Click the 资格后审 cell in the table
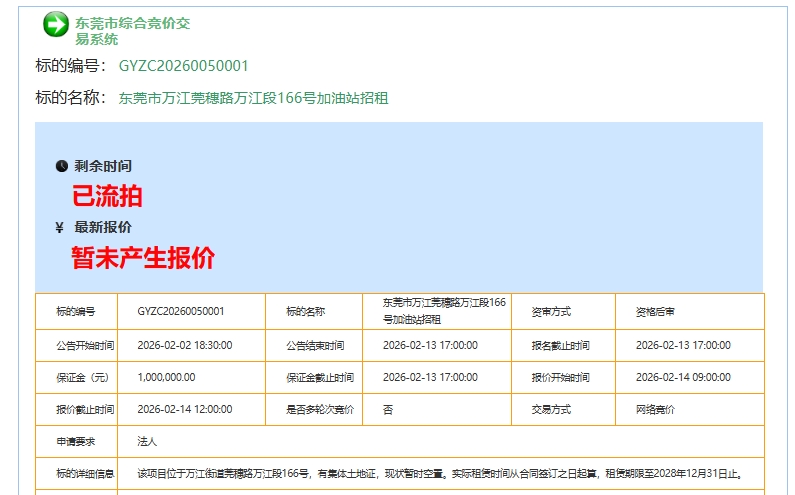795x495 pixels. 655,311
